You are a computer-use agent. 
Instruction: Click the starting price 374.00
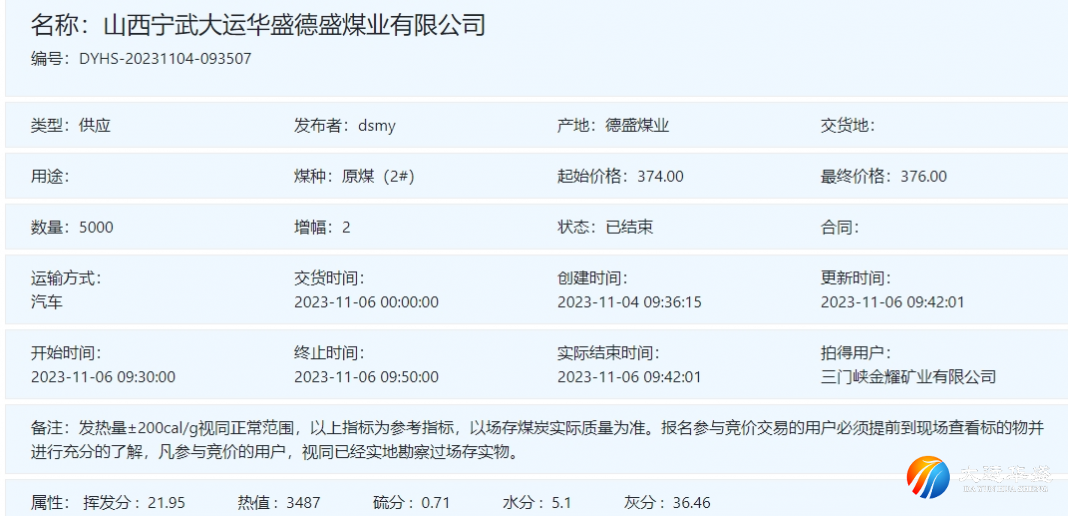click(x=661, y=177)
